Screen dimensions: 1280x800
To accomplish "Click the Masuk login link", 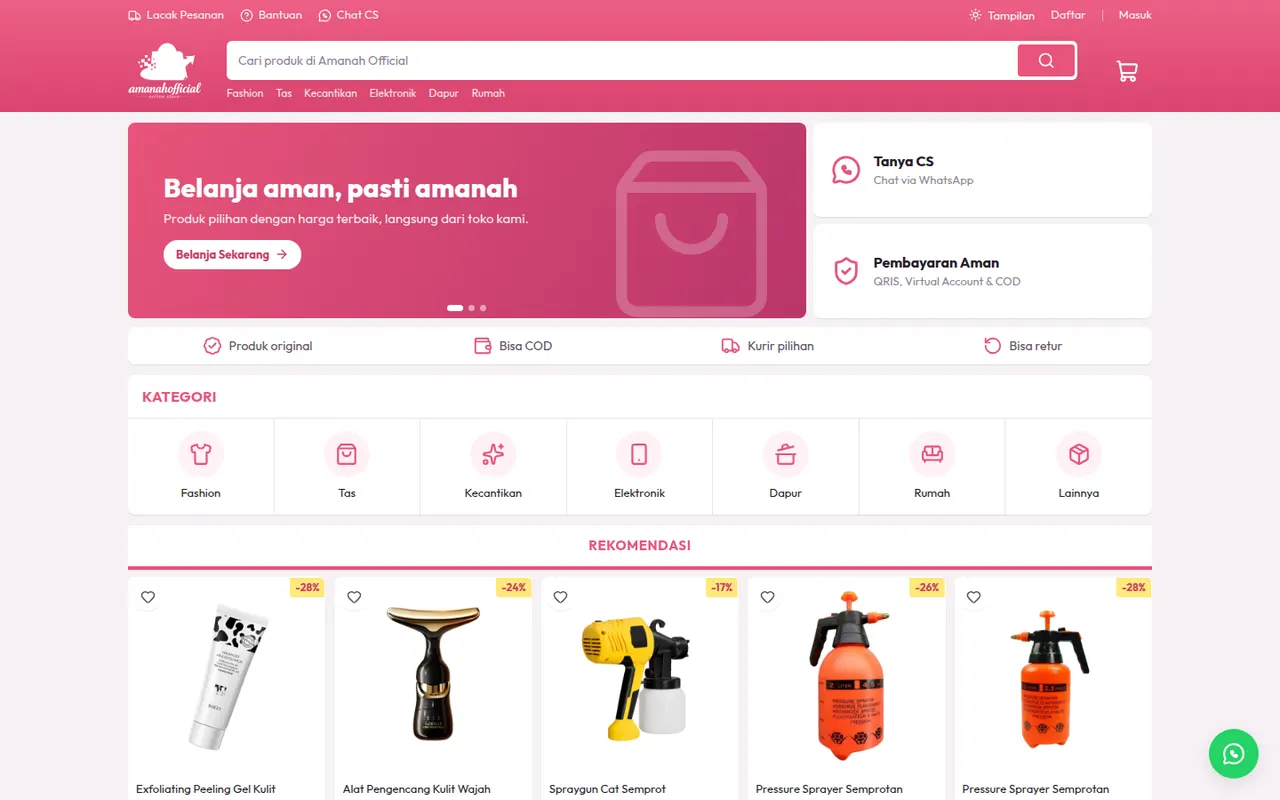I will tap(1135, 15).
